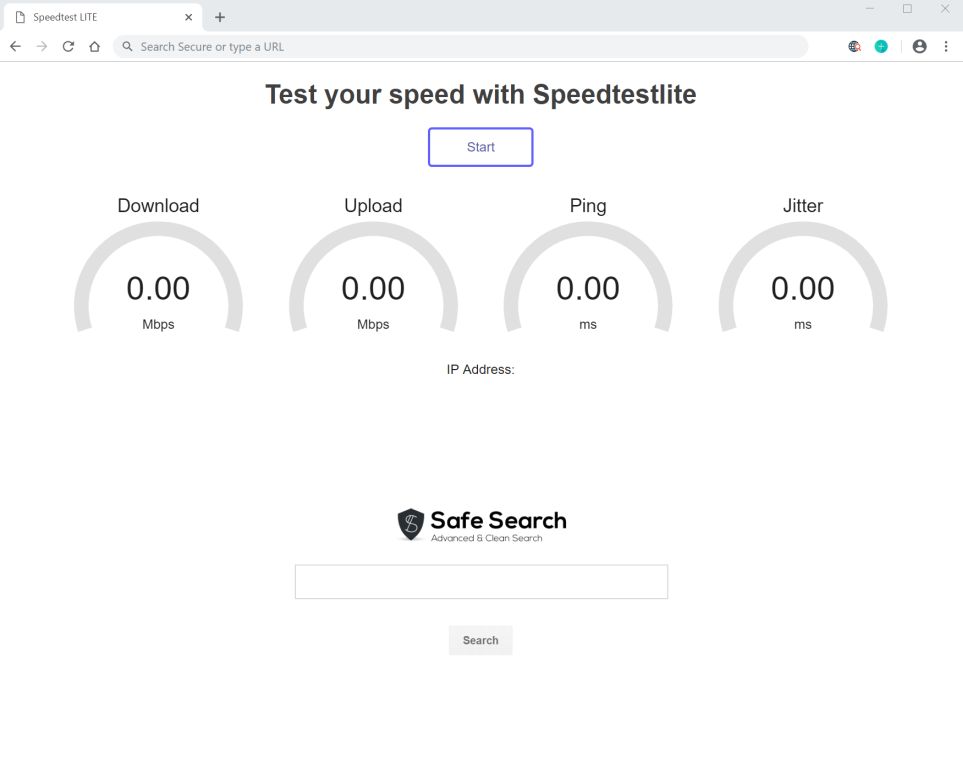Click the Safe Search shield logo

point(411,524)
